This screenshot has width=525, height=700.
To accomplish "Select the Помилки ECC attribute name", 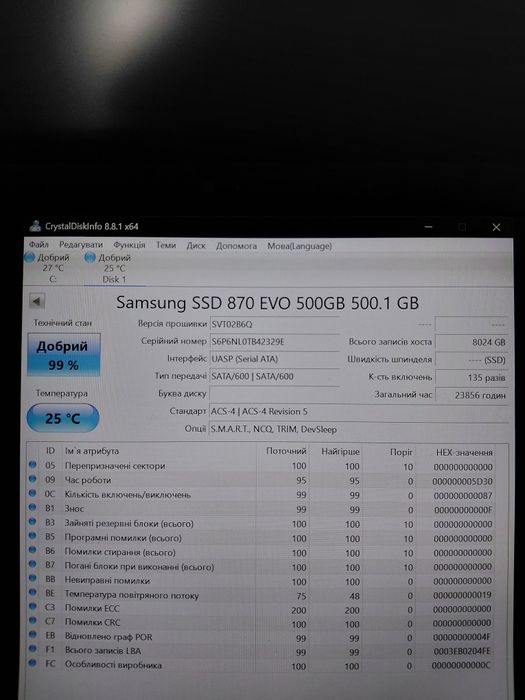I will click(x=92, y=608).
